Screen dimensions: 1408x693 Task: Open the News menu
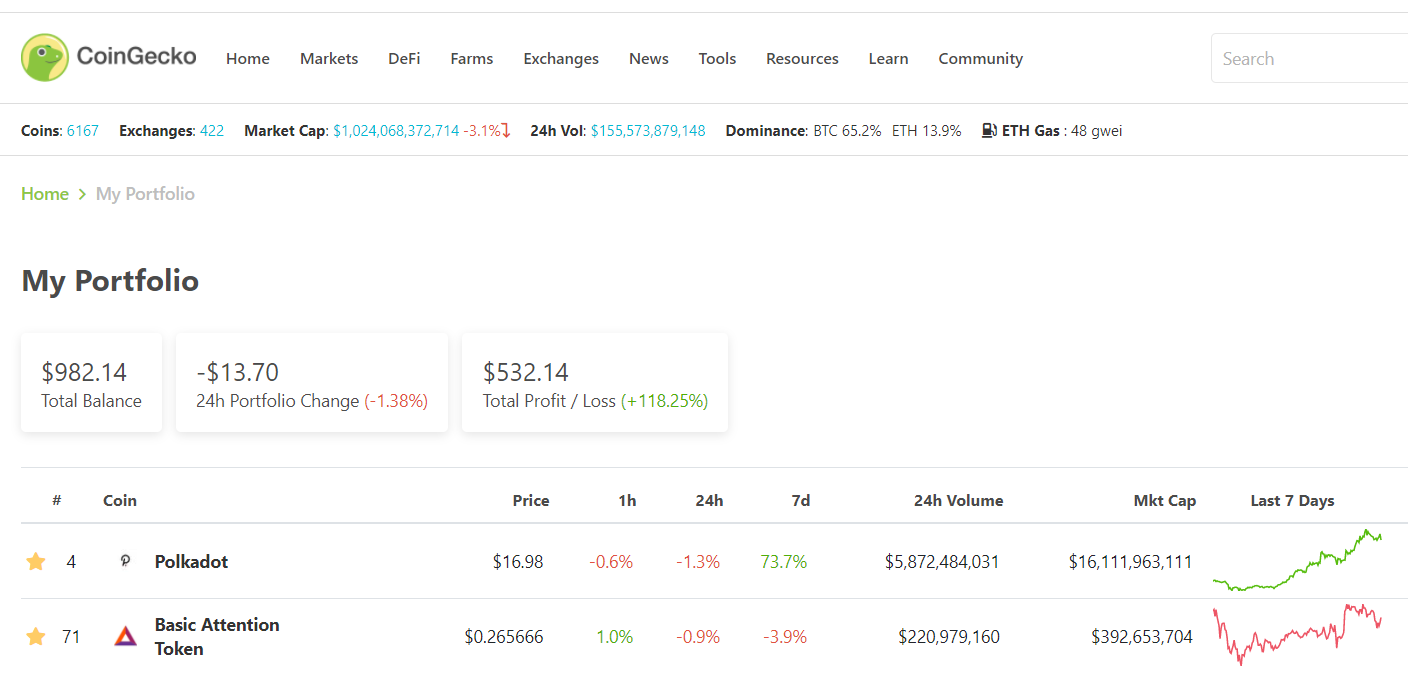coord(649,59)
